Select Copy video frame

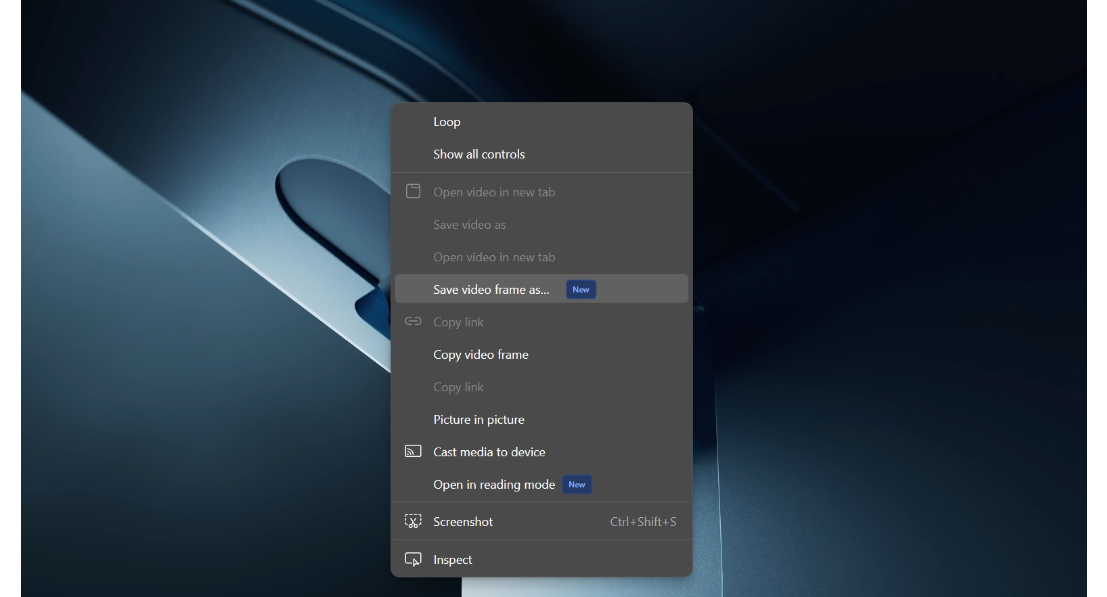point(541,354)
